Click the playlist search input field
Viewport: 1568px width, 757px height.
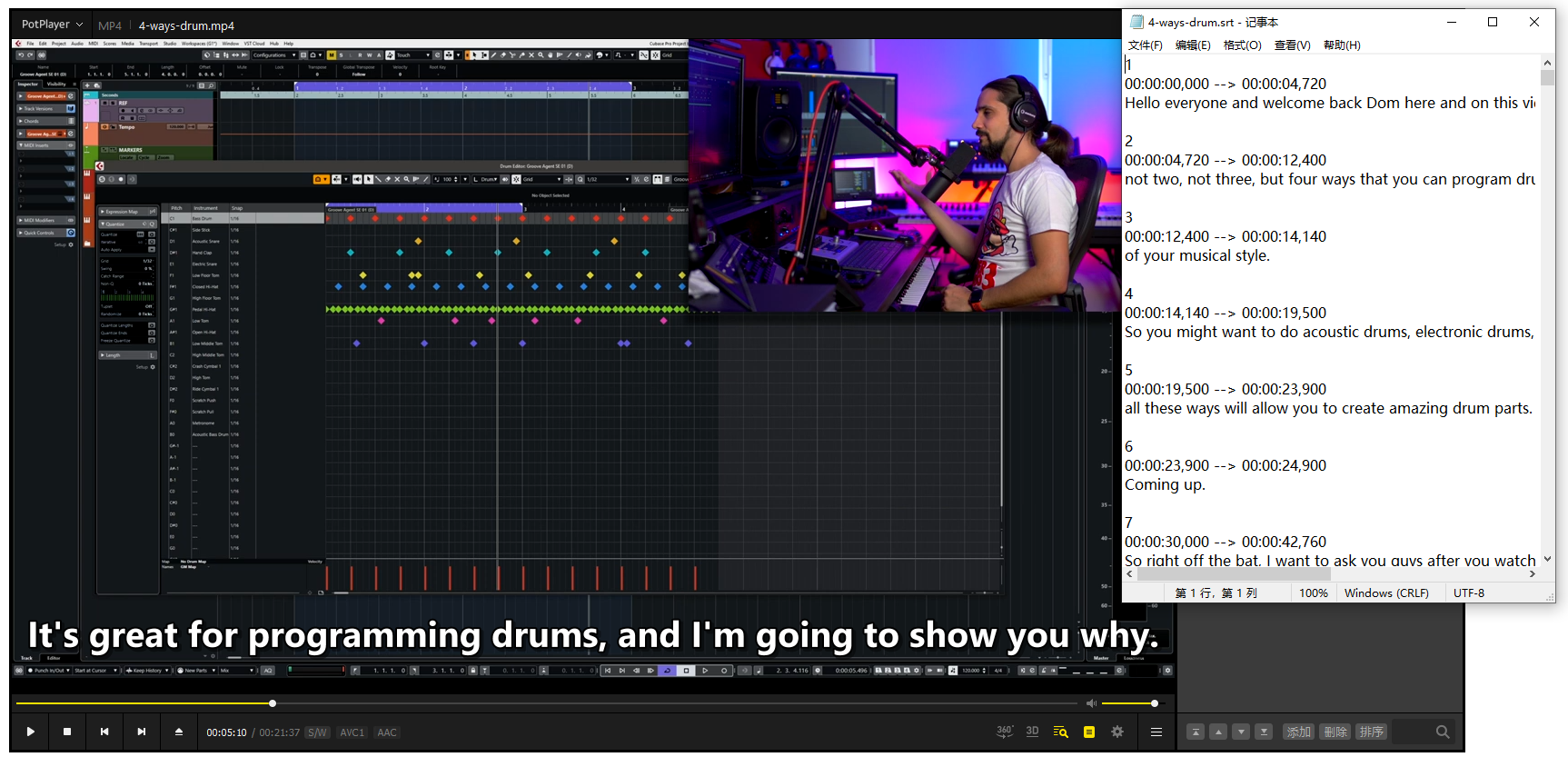pyautogui.click(x=1412, y=732)
